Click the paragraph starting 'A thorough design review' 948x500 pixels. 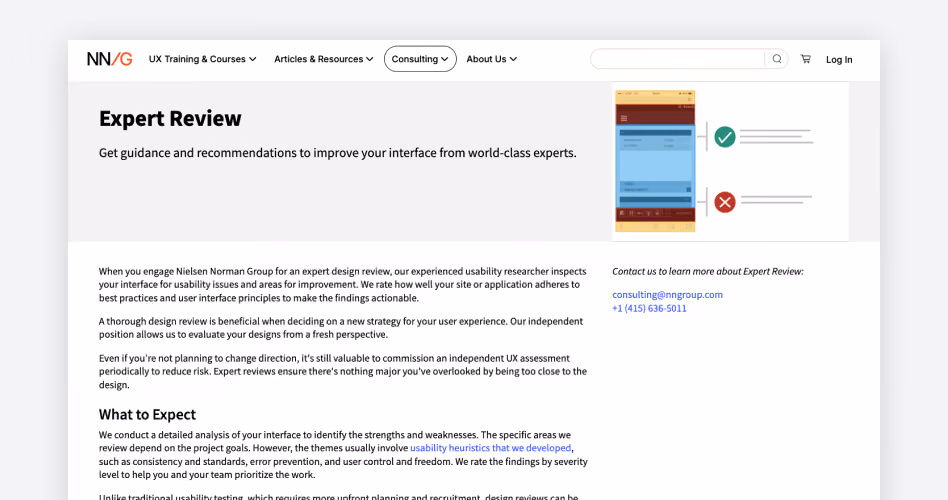pyautogui.click(x=341, y=328)
